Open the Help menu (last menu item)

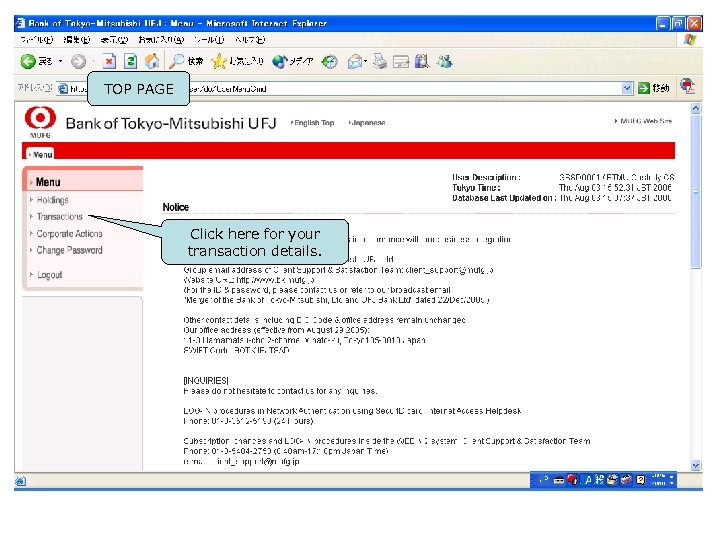point(250,40)
